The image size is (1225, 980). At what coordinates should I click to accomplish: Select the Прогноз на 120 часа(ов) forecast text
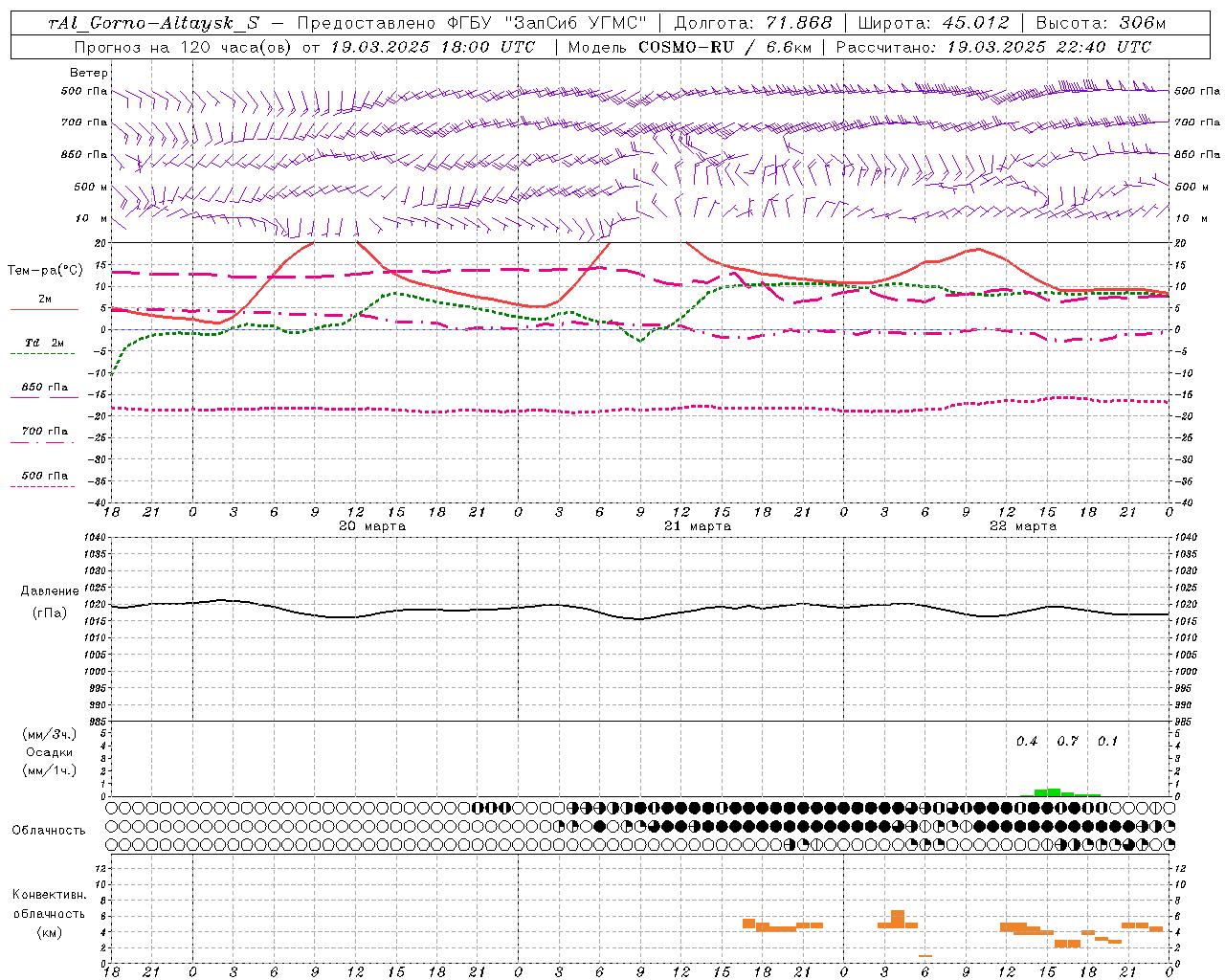184,47
